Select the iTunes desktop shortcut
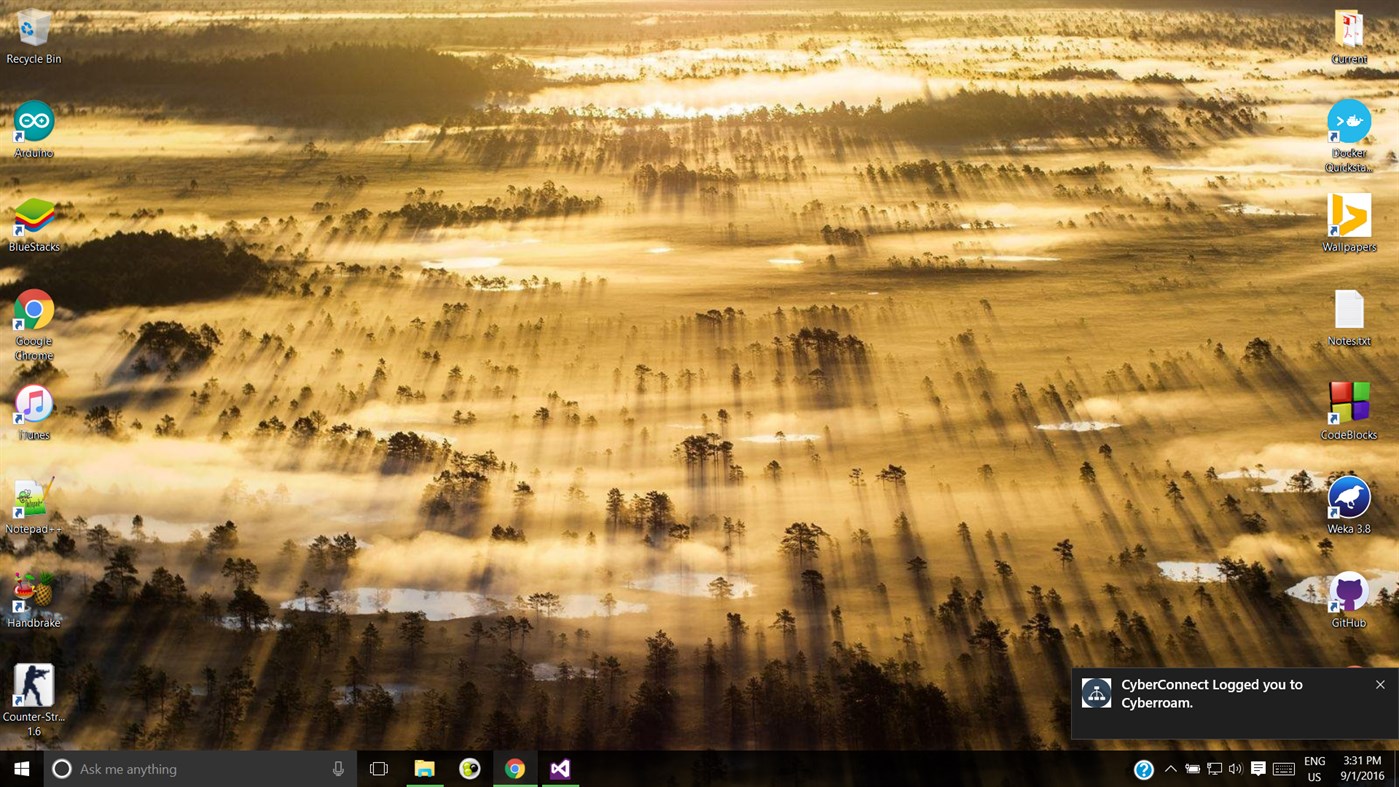Viewport: 1399px width, 787px height. coord(34,412)
